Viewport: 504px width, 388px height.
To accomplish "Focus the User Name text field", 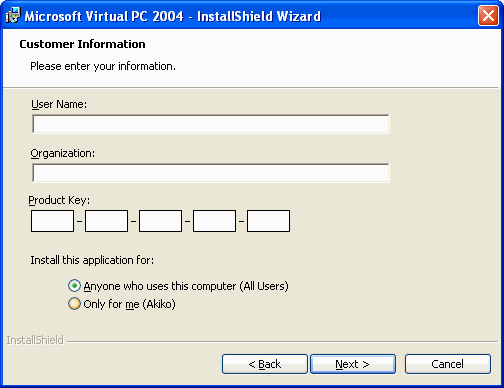I will point(211,124).
